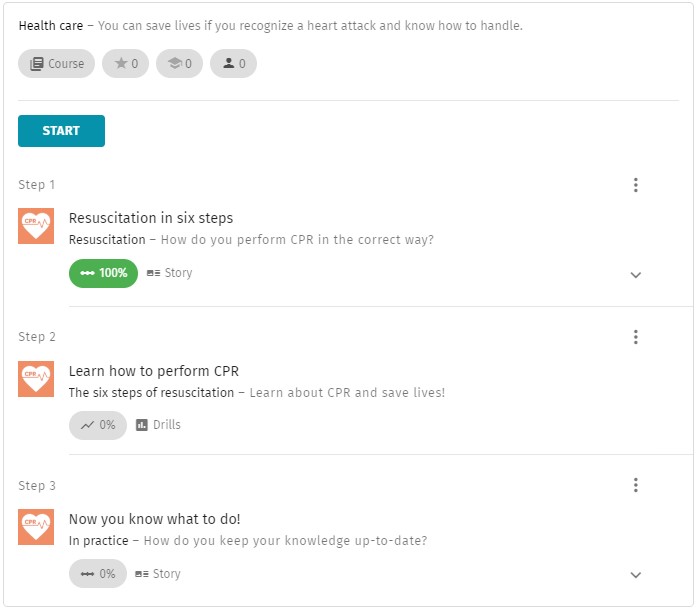Click the 0% progress badge in Step 3

(x=98, y=574)
